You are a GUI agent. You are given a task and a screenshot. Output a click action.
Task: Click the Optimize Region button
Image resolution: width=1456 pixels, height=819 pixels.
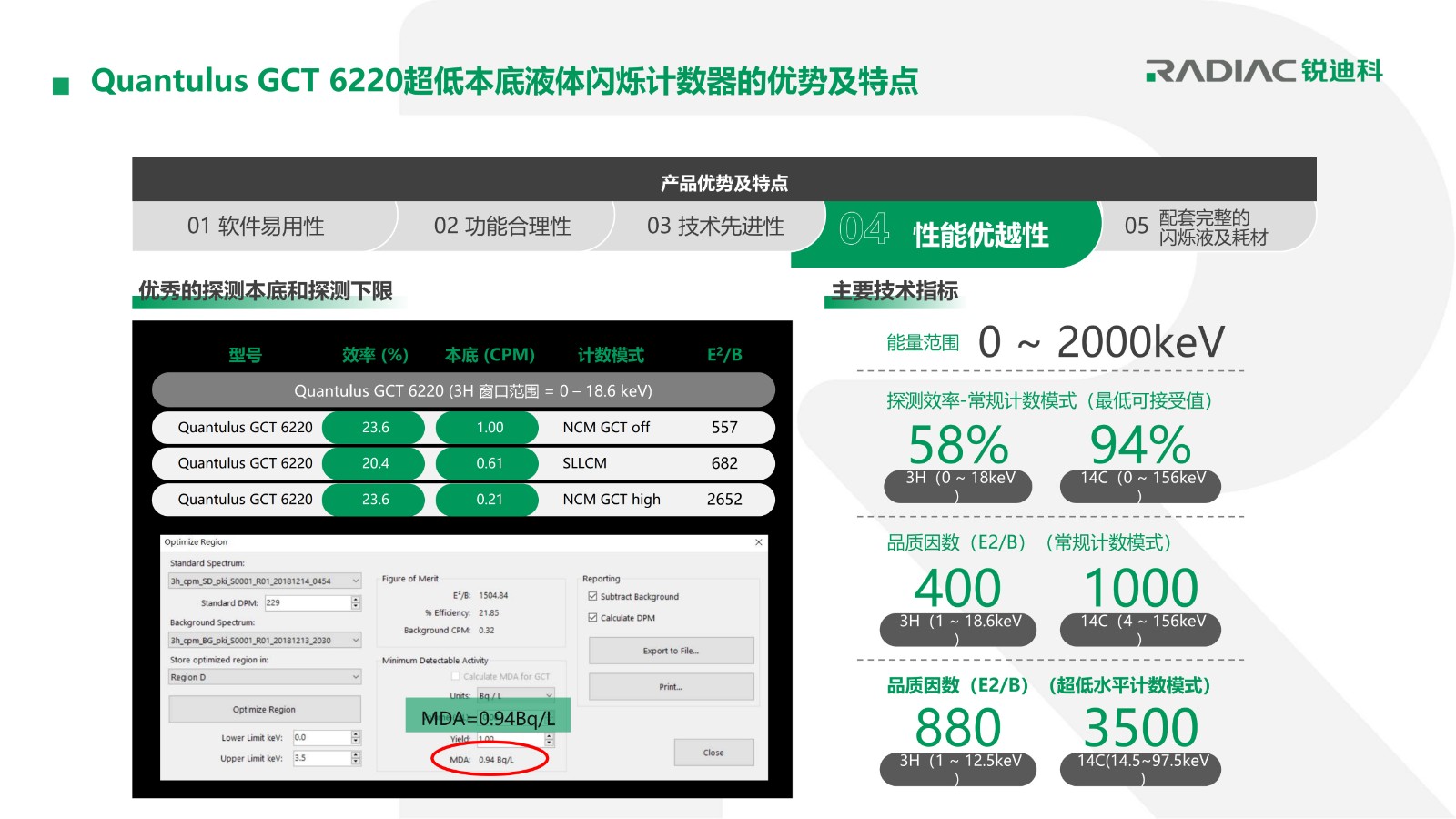pos(265,710)
